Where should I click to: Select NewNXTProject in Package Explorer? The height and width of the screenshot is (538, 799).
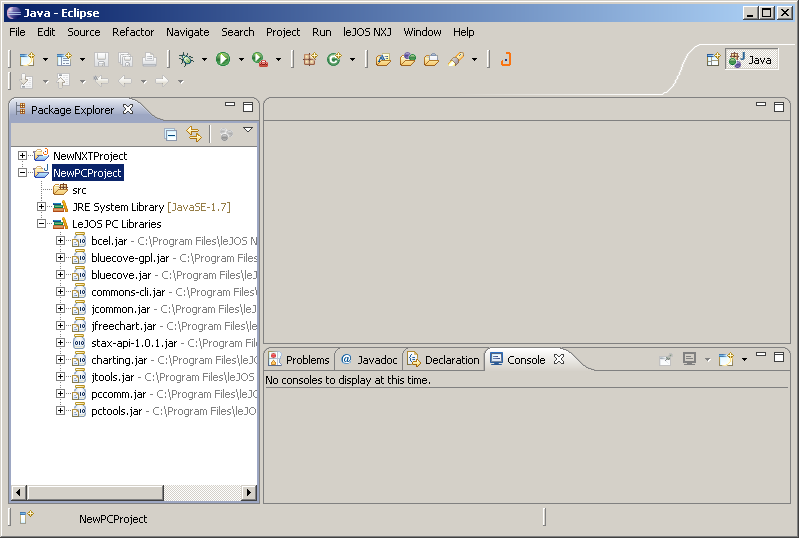[x=90, y=156]
